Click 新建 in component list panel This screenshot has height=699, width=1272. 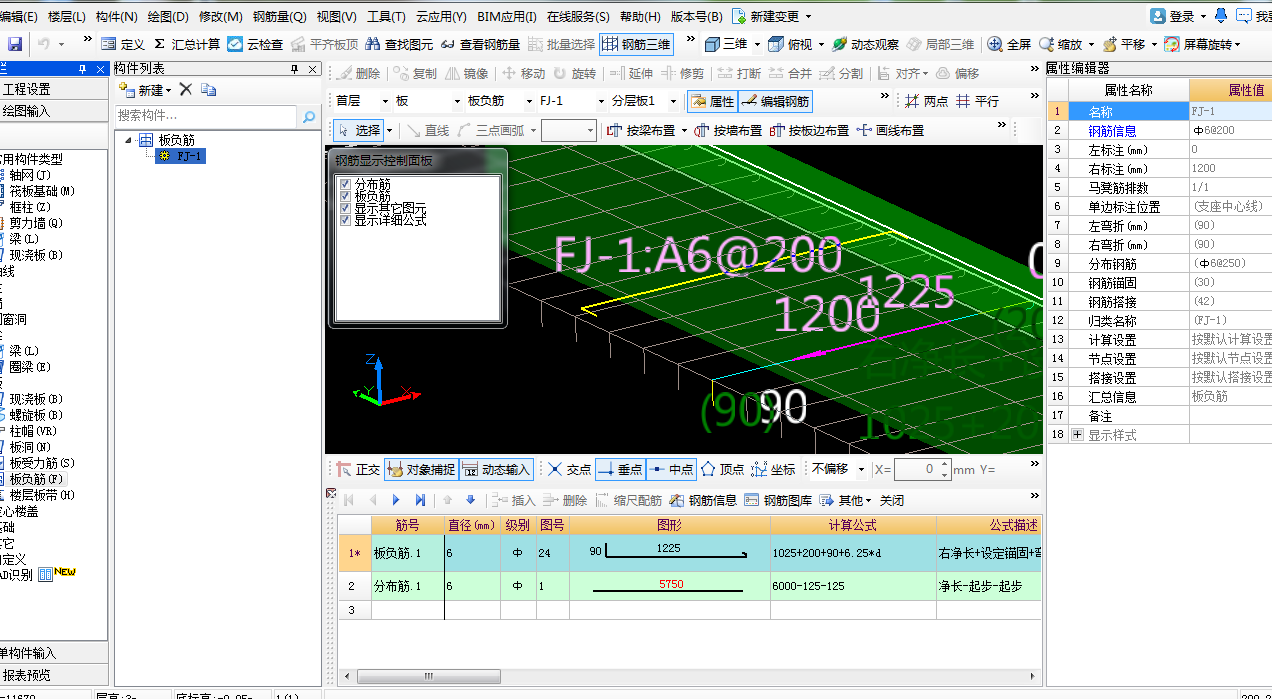[145, 90]
